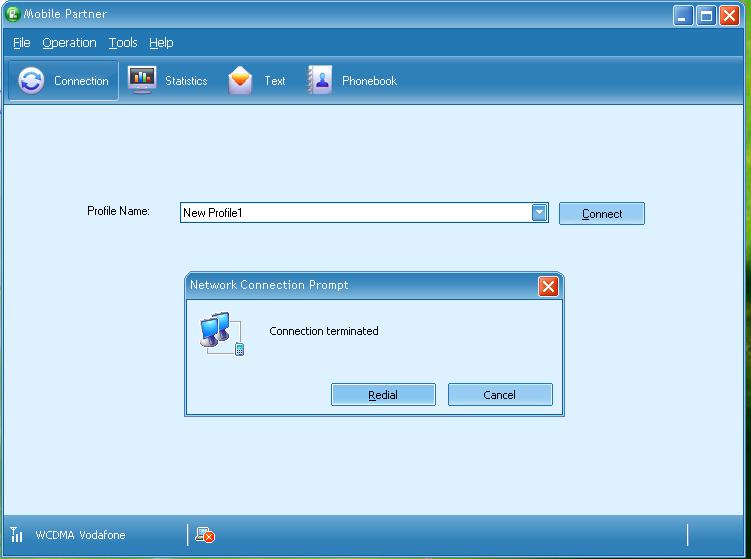Click the signal strength icon in status bar
Screen dimensions: 751x559
coord(17,535)
